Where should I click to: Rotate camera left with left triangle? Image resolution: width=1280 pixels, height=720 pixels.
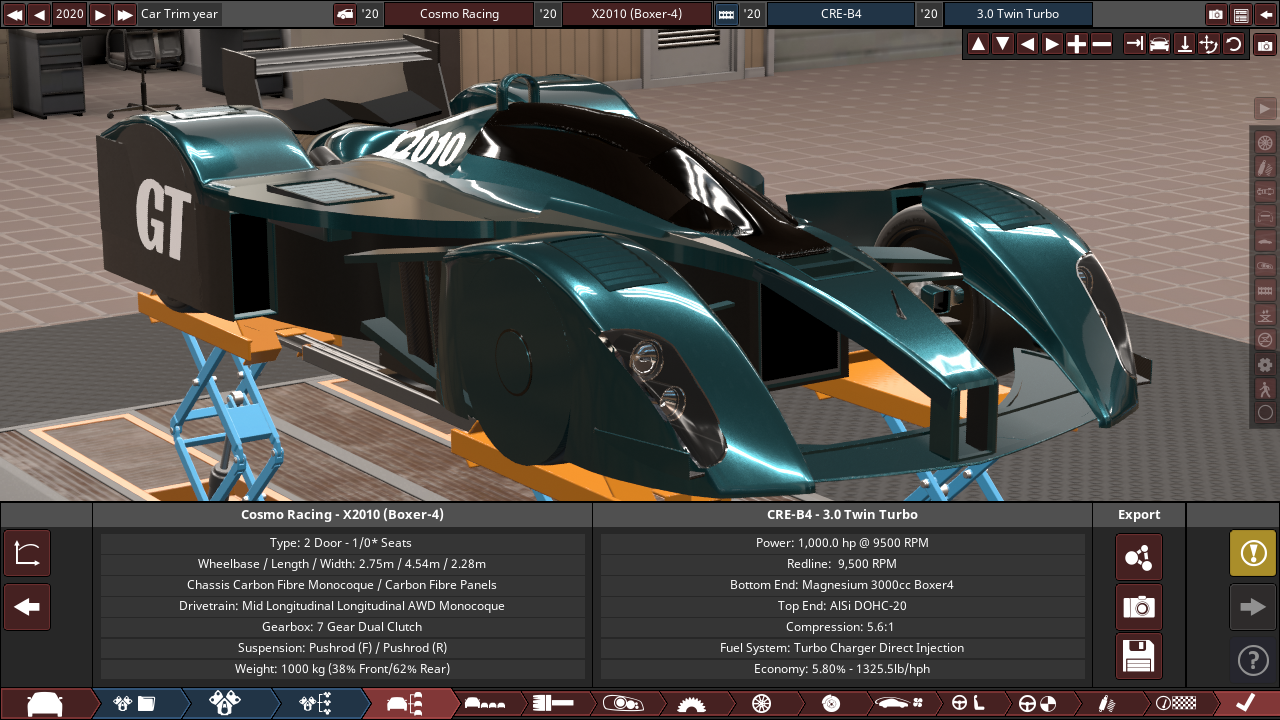[x=1027, y=44]
